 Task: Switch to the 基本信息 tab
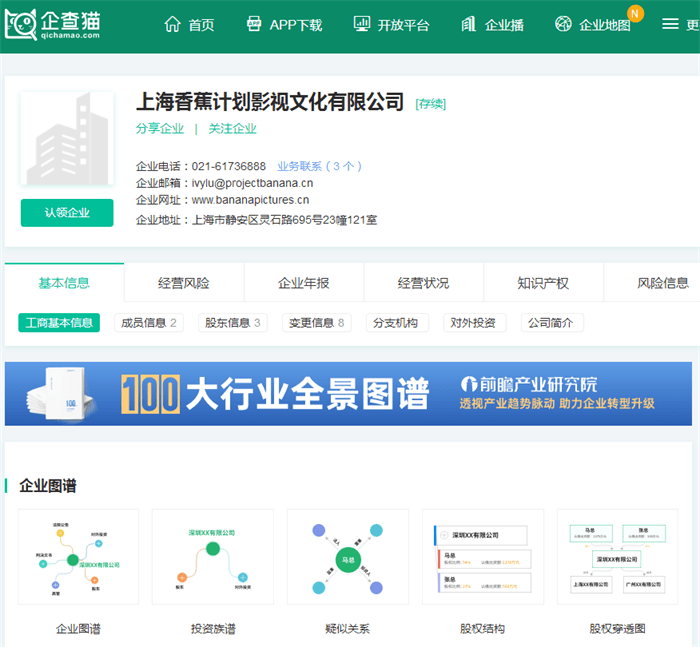(x=64, y=283)
